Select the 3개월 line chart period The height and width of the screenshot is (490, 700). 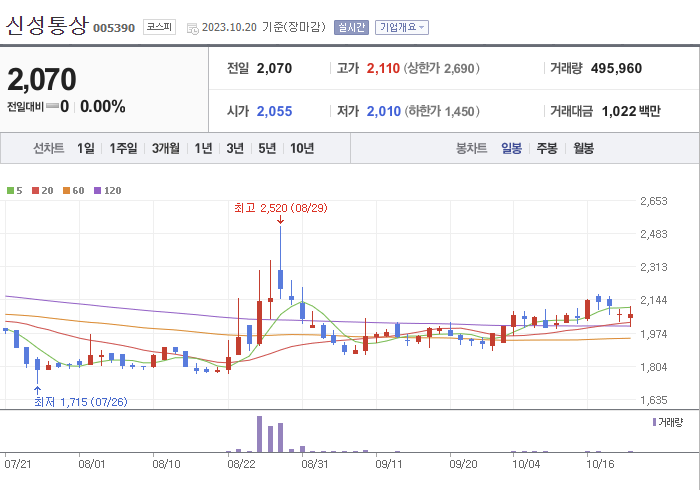pos(166,148)
